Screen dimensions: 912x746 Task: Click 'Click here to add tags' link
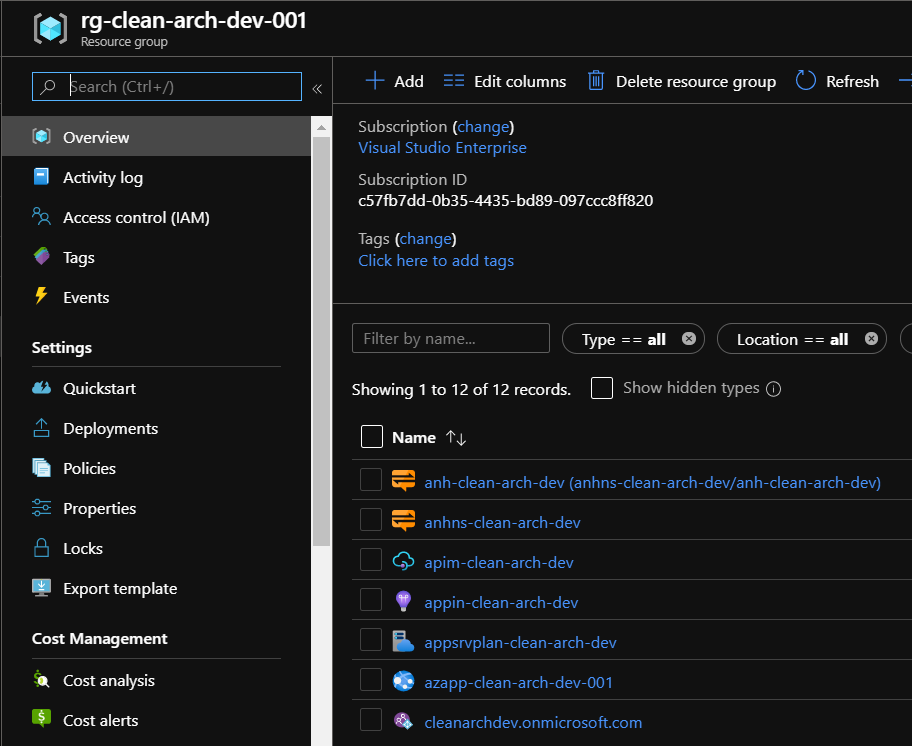point(436,260)
